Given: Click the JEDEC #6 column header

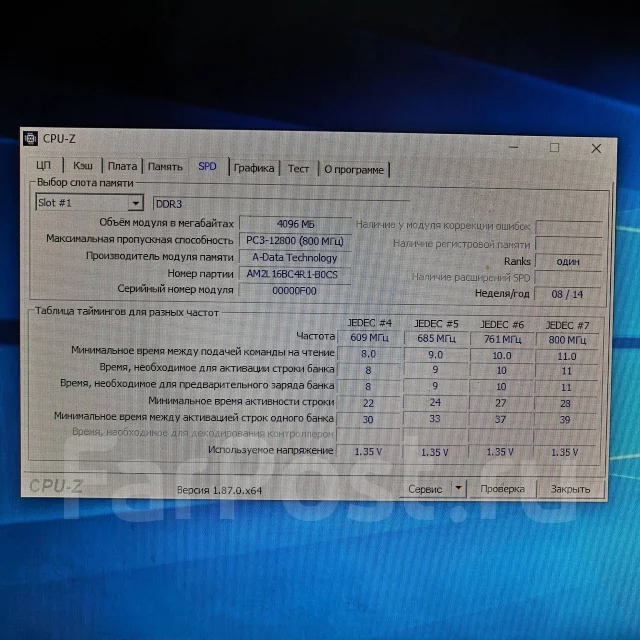Looking at the screenshot, I should (502, 325).
